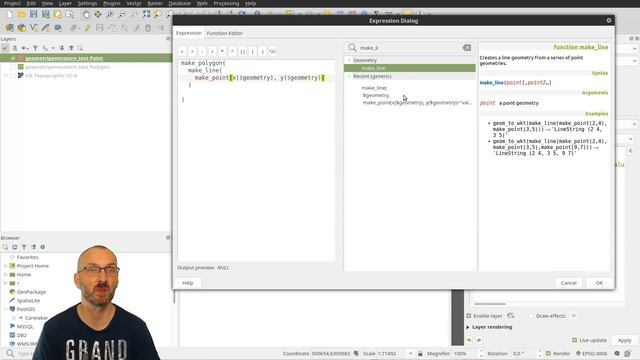The height and width of the screenshot is (360, 640).
Task: Click the OK button in Expression Dialog
Action: [599, 283]
